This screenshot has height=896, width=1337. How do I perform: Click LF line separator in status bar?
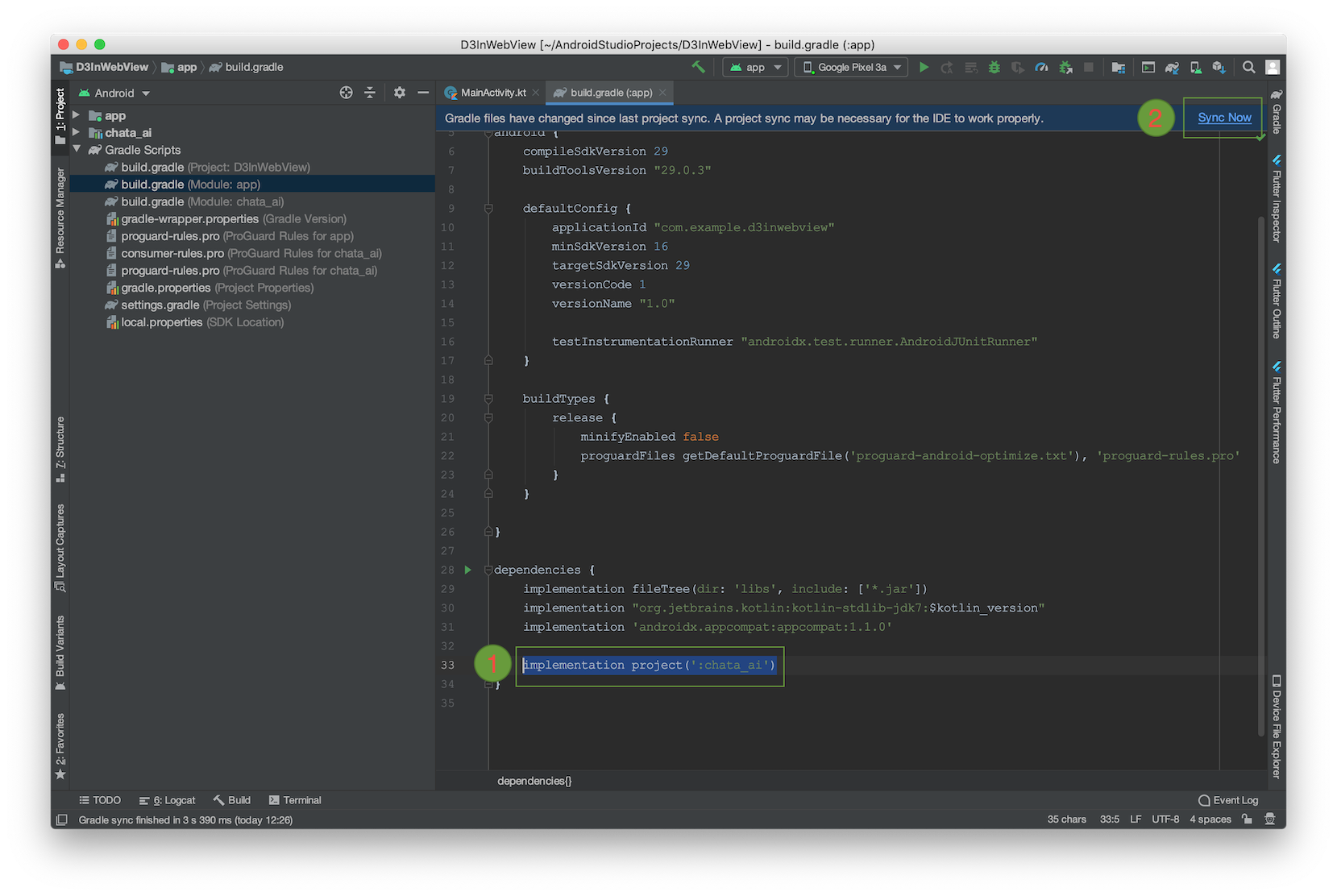1136,819
